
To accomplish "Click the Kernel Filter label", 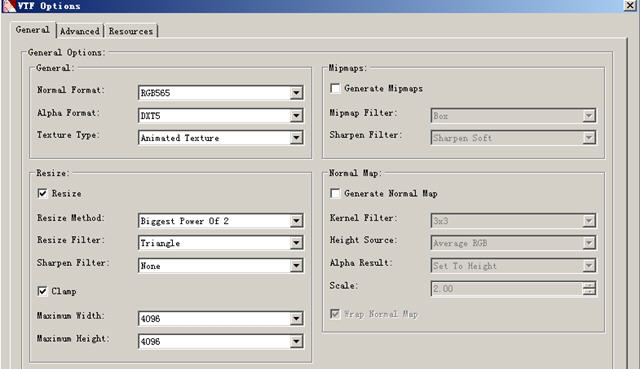I will pyautogui.click(x=363, y=218).
